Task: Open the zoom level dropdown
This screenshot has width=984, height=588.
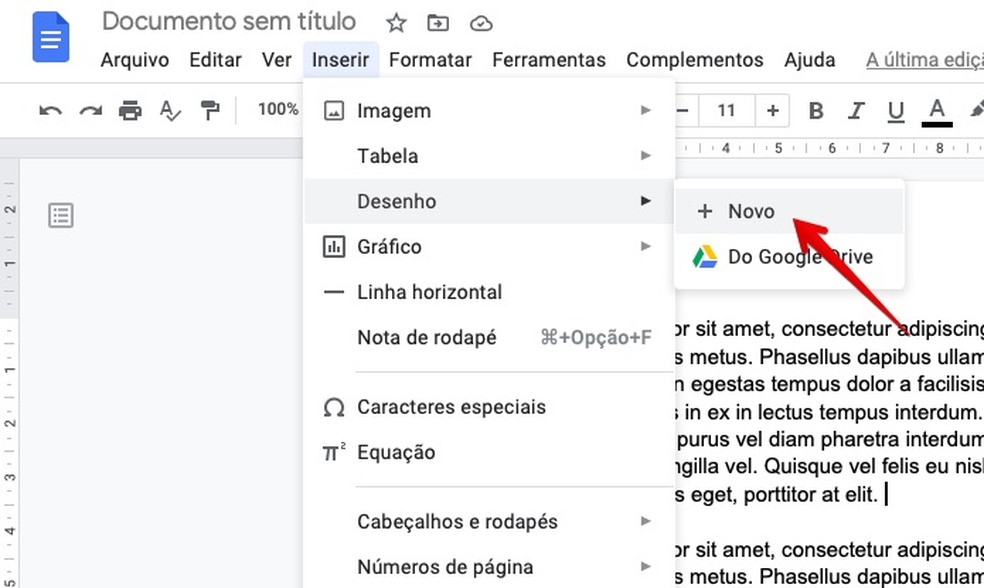Action: point(278,110)
